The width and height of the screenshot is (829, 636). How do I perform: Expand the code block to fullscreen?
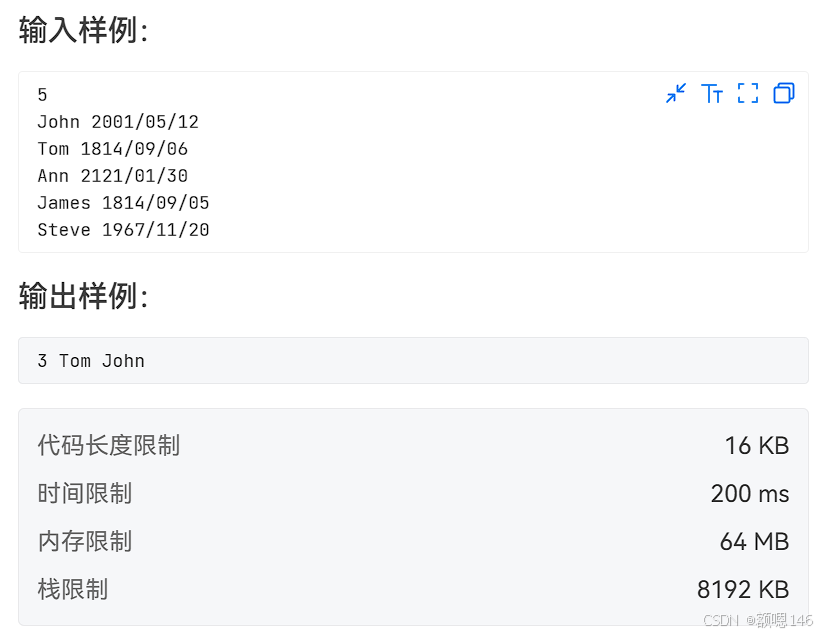coord(747,93)
